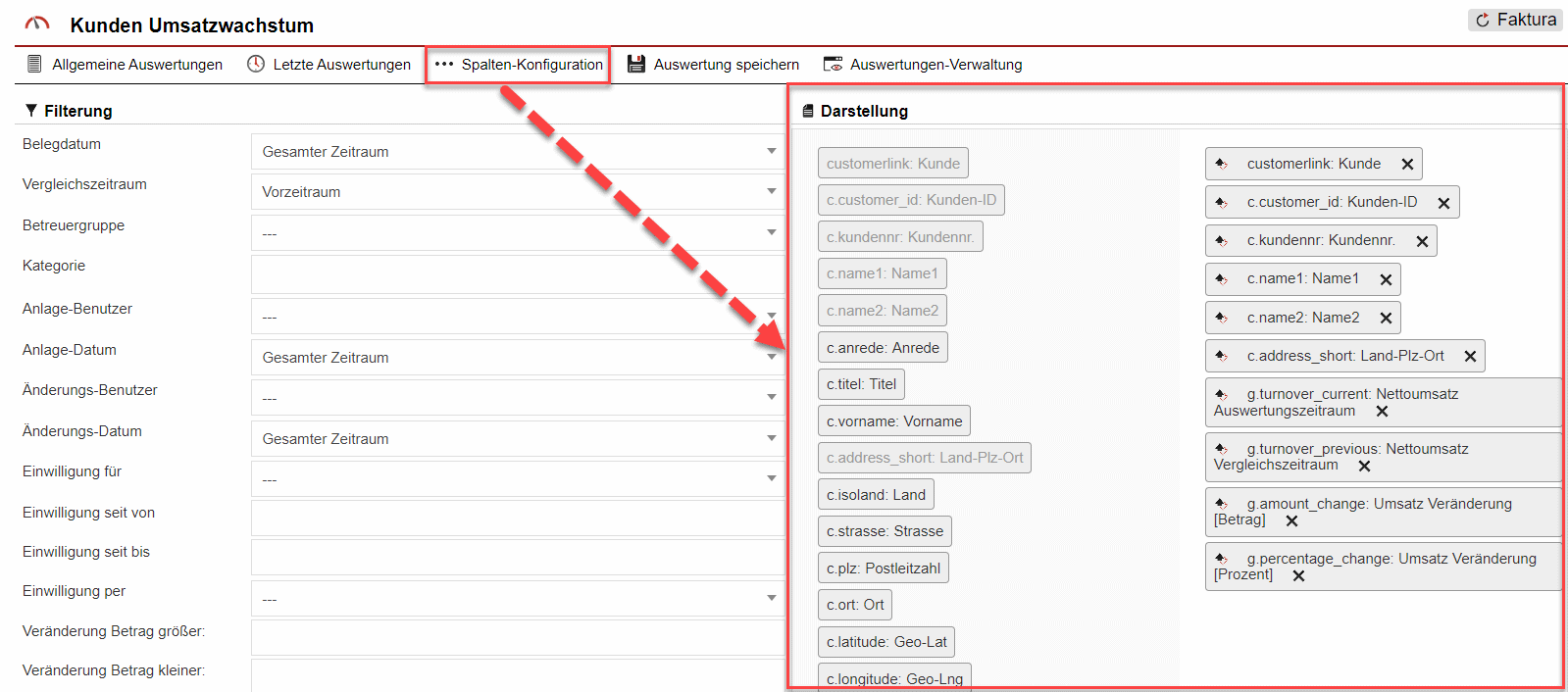Add the c.anrede: Anrede column

883,348
